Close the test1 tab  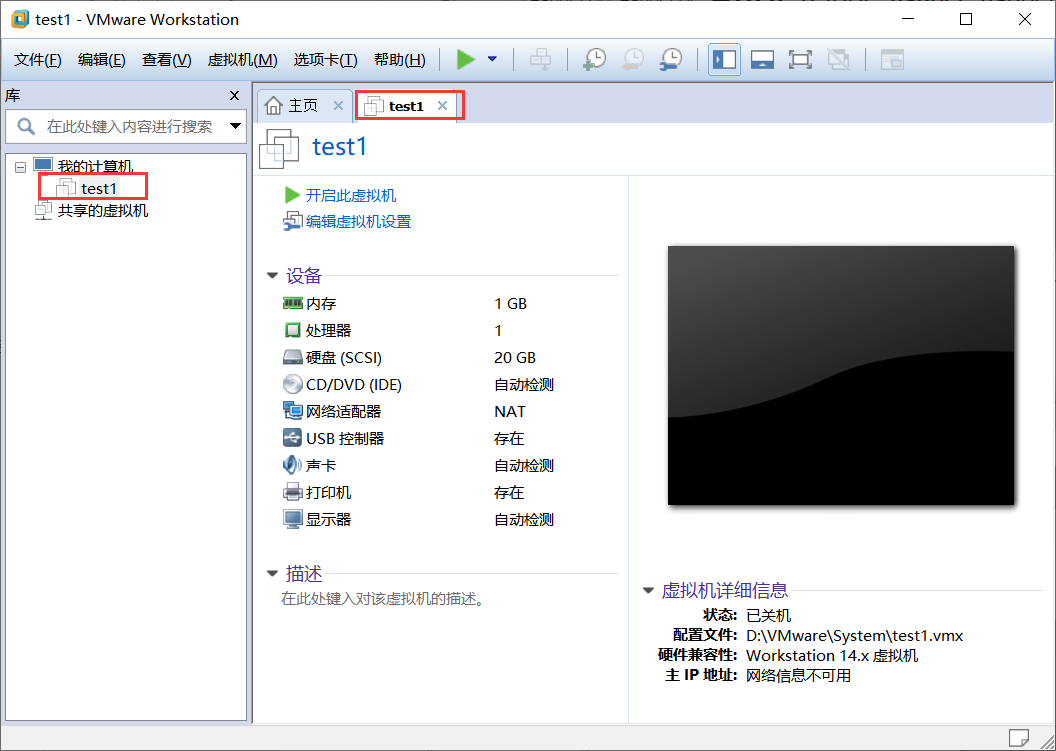pos(442,106)
